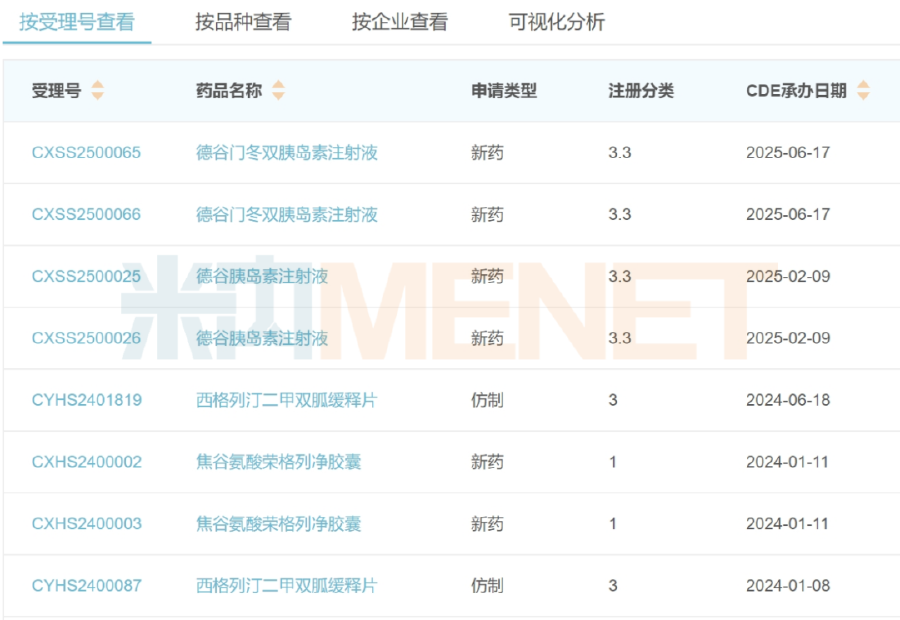Select date 2025-06-17 in CXSS2500066 row
This screenshot has height=620, width=900.
788,215
